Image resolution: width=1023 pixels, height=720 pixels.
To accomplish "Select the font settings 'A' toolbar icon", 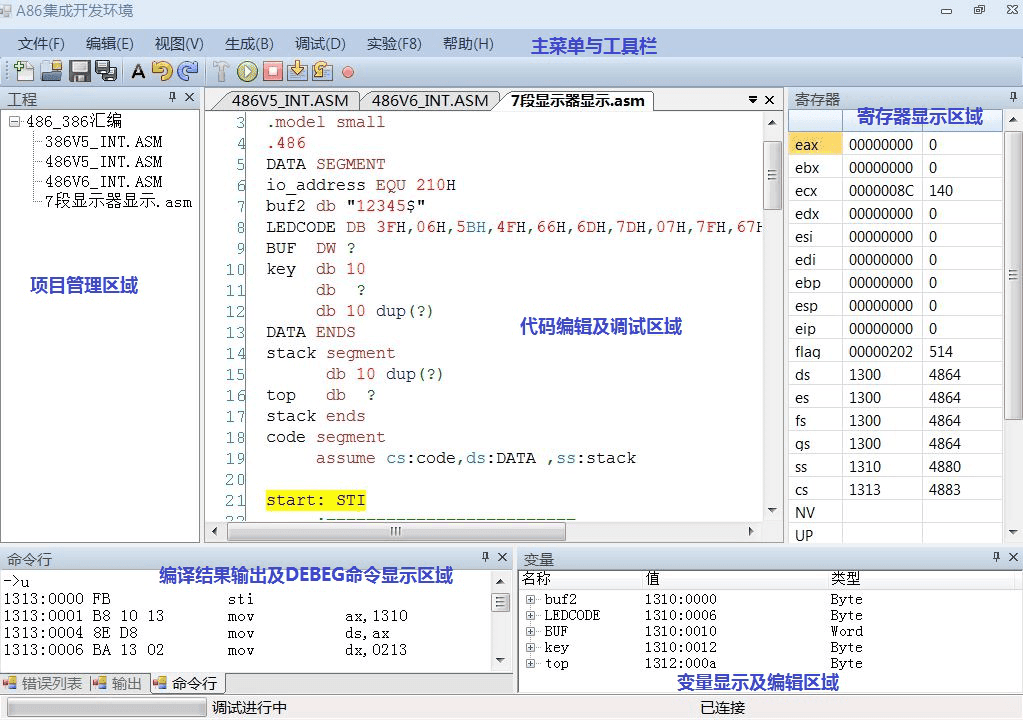I will tap(137, 71).
